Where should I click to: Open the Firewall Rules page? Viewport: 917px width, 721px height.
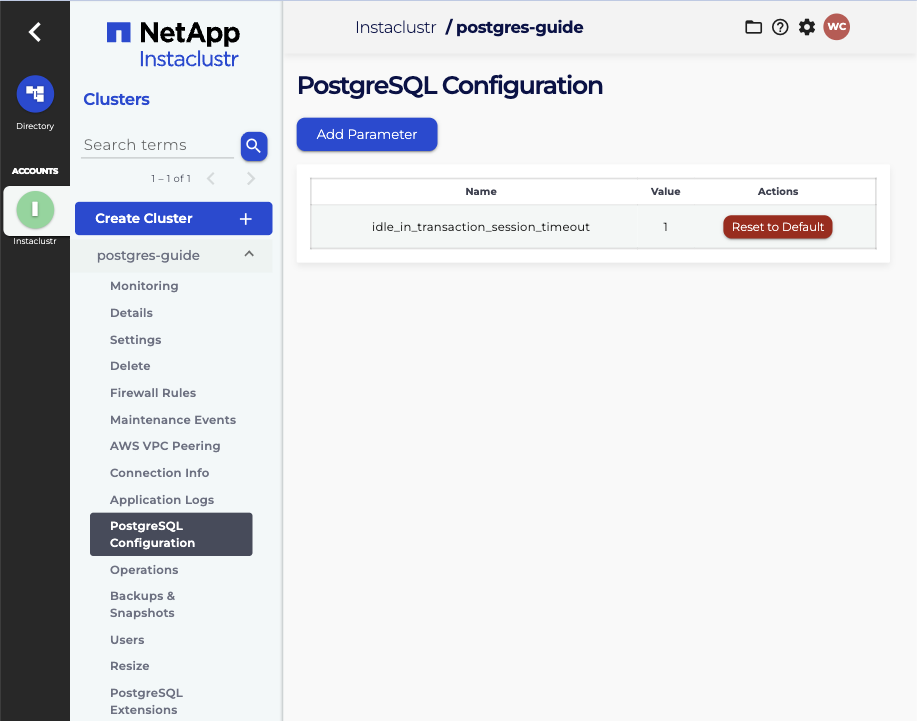pos(153,393)
